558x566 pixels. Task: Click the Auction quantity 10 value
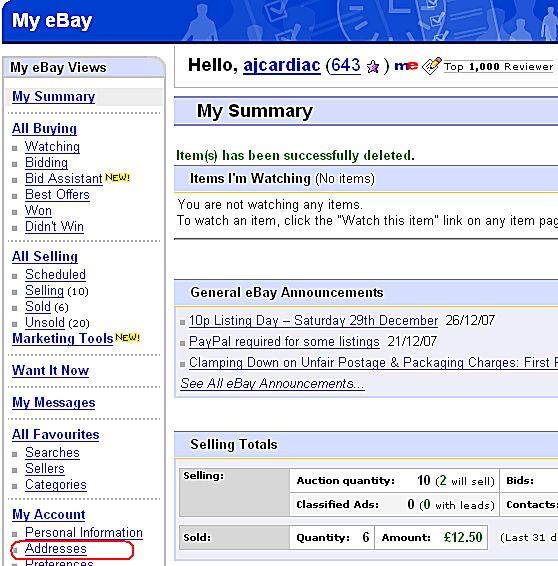424,481
